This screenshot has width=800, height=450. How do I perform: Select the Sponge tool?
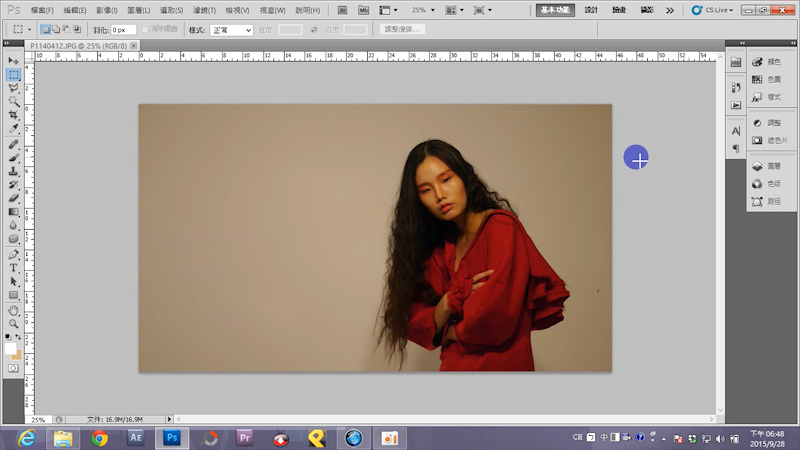tap(13, 238)
